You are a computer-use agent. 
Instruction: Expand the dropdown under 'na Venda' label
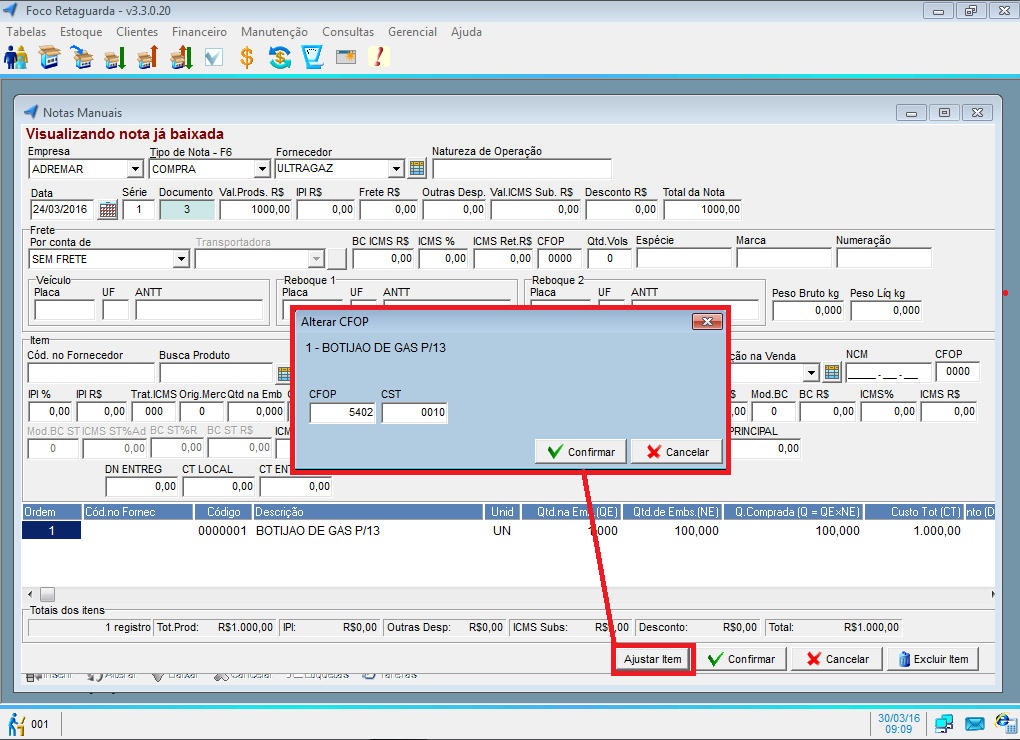[811, 373]
